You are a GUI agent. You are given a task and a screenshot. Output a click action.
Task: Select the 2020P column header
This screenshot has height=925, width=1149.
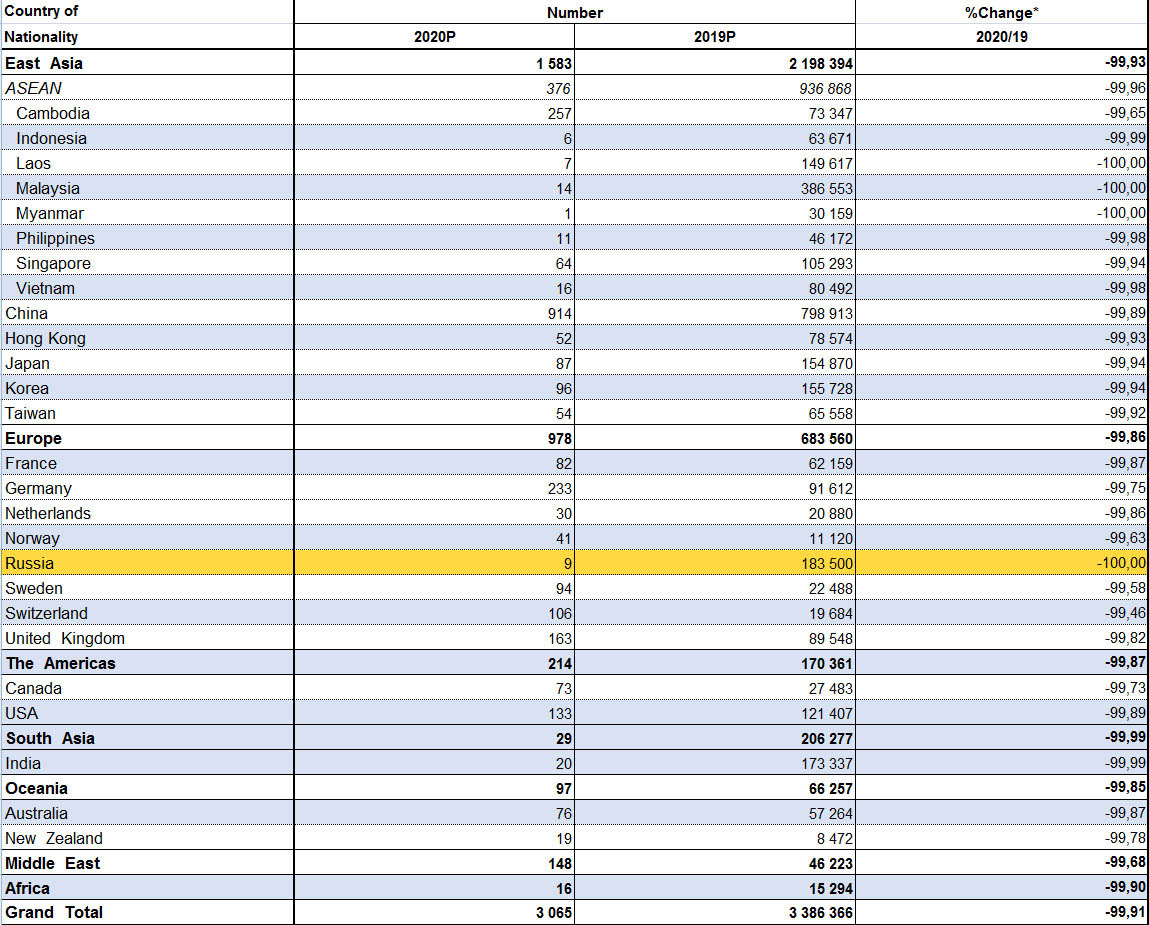[x=434, y=37]
